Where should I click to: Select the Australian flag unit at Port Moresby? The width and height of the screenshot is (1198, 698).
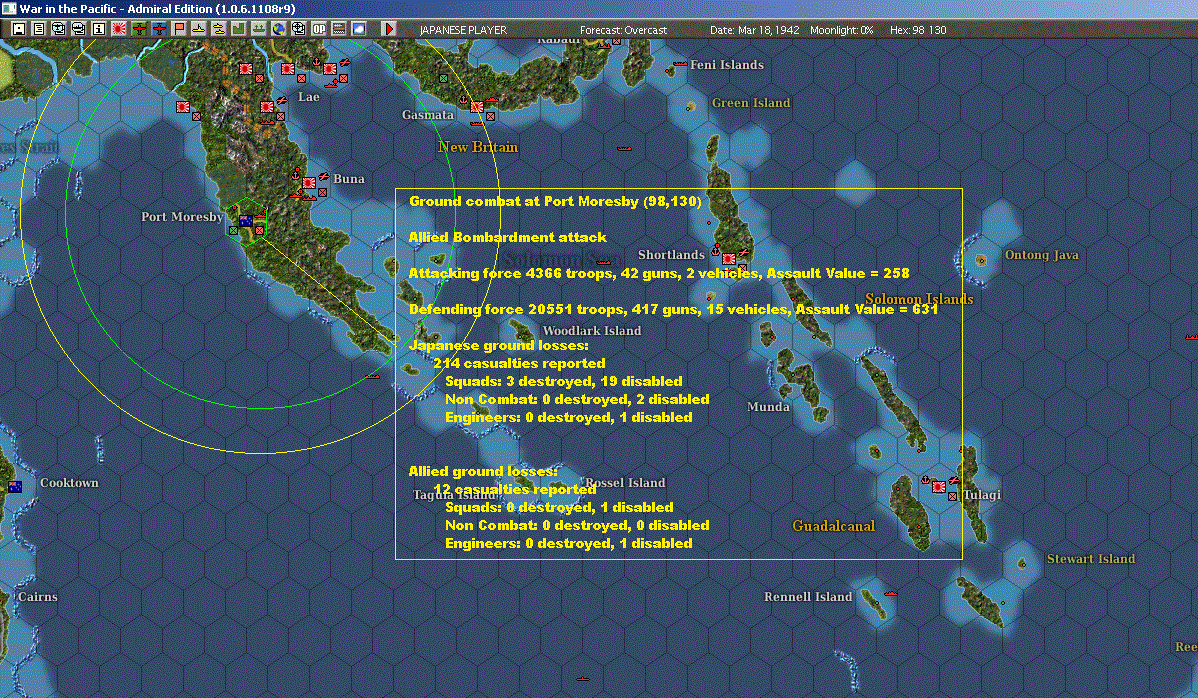pos(245,221)
